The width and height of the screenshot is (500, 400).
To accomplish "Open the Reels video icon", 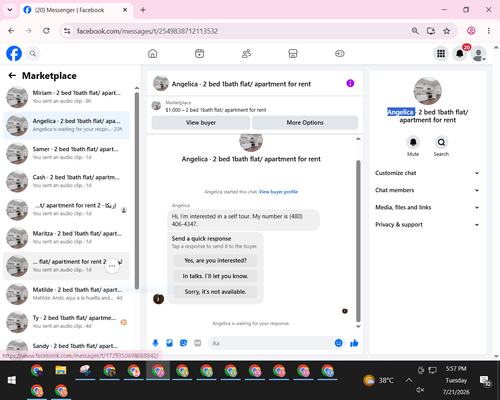I will pos(199,53).
